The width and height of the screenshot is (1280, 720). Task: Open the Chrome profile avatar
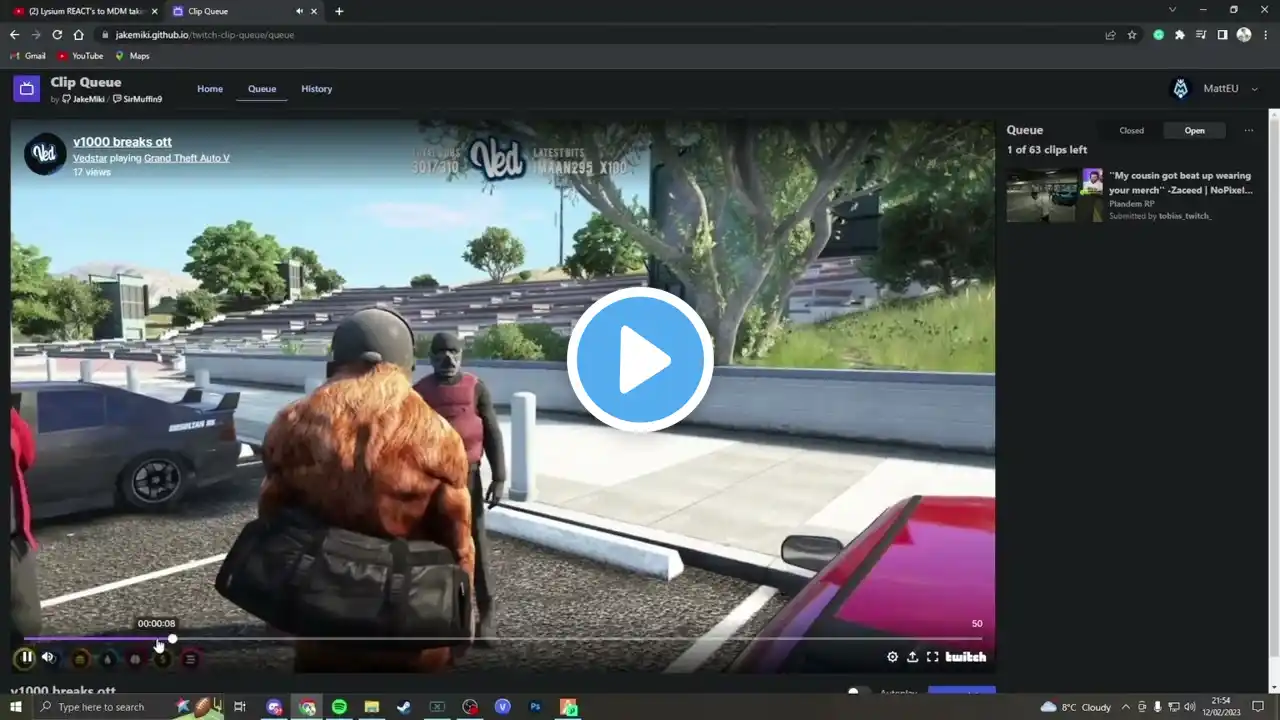coord(1243,34)
